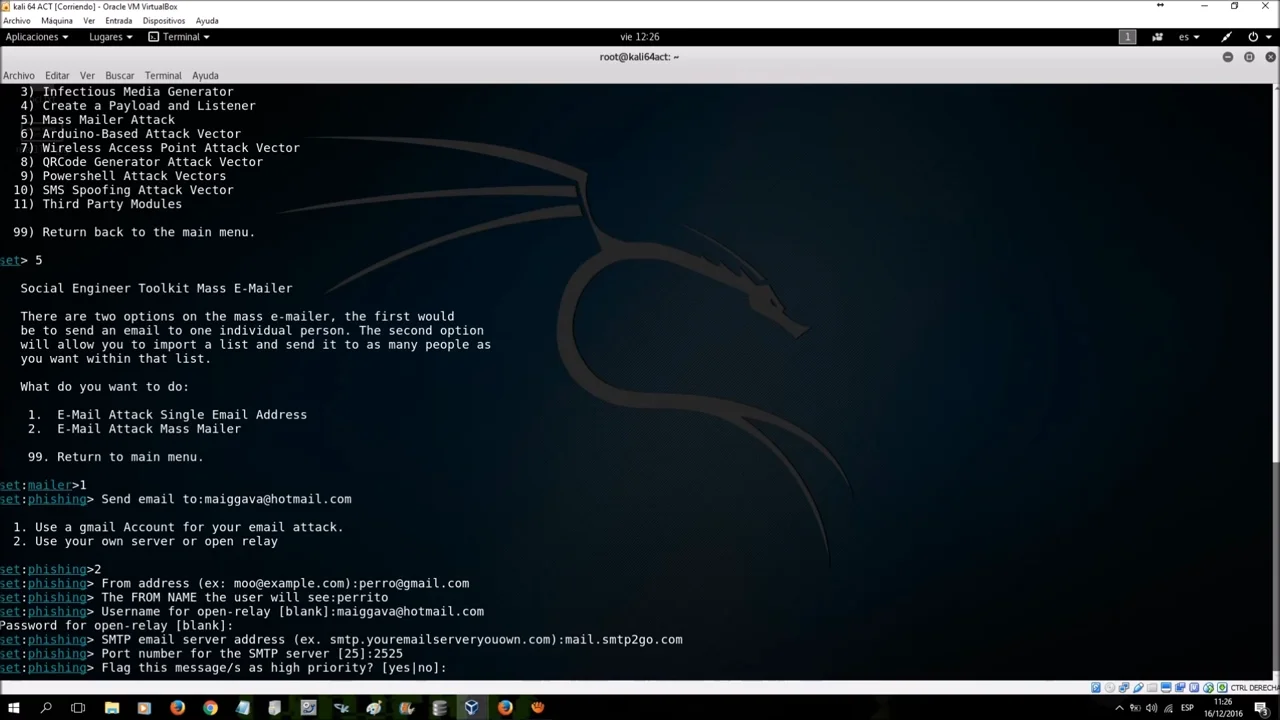Image resolution: width=1280 pixels, height=720 pixels.
Task: Click text 'Use your own server or open relay'
Action: click(156, 541)
